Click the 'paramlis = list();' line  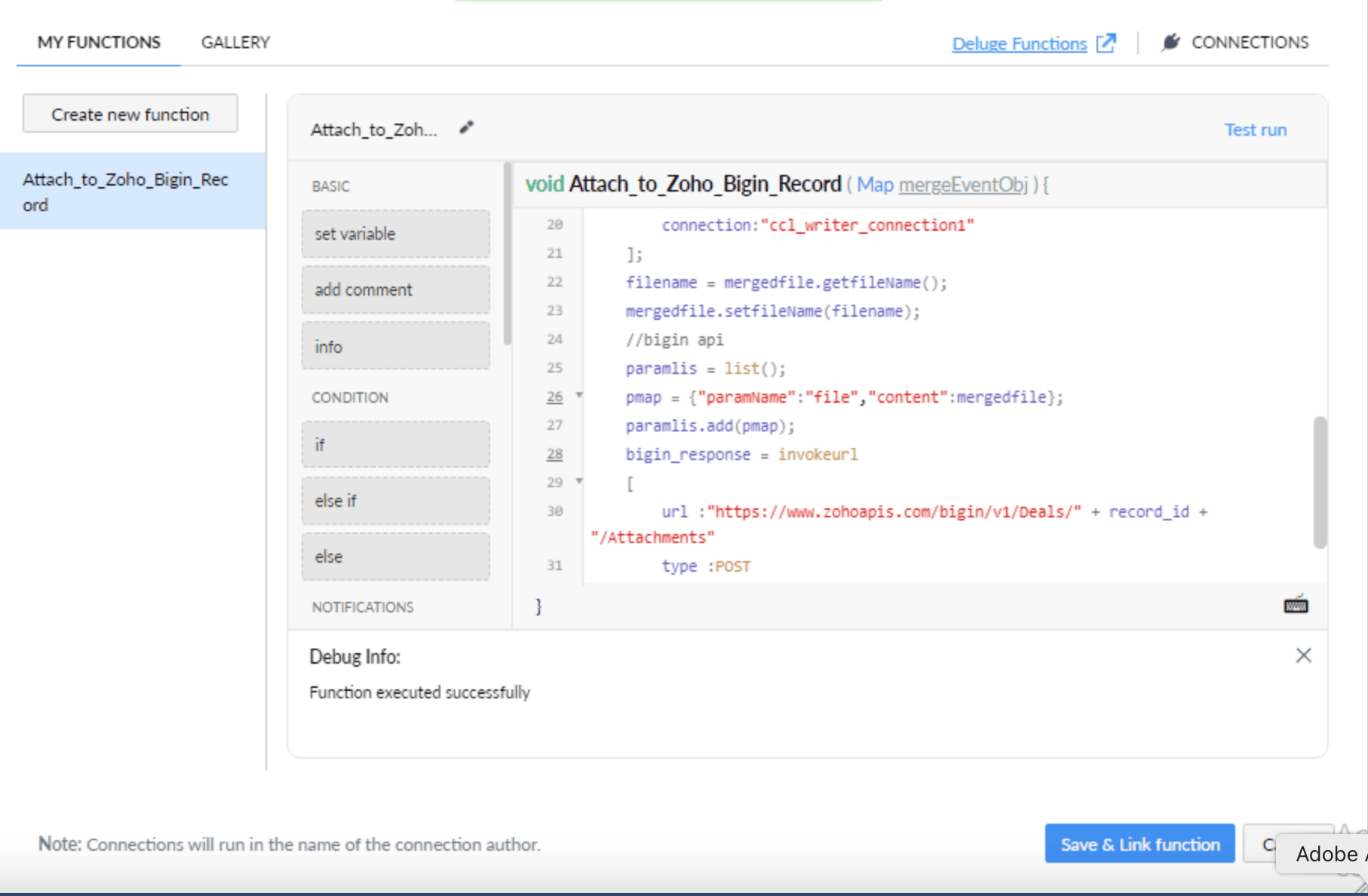pyautogui.click(x=705, y=368)
